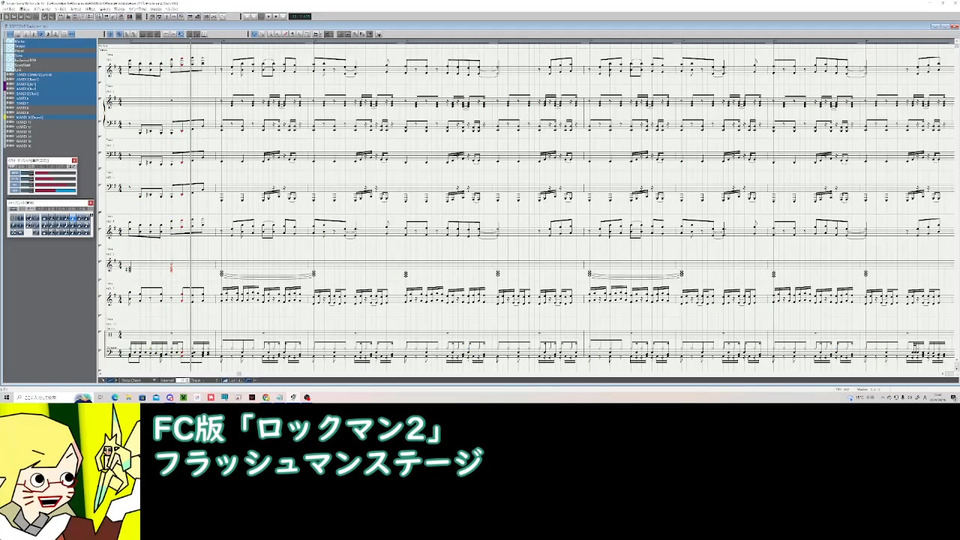Screen dimensions: 960x540
Task: Click the first icon on main toolbar
Action: (x=7, y=17)
